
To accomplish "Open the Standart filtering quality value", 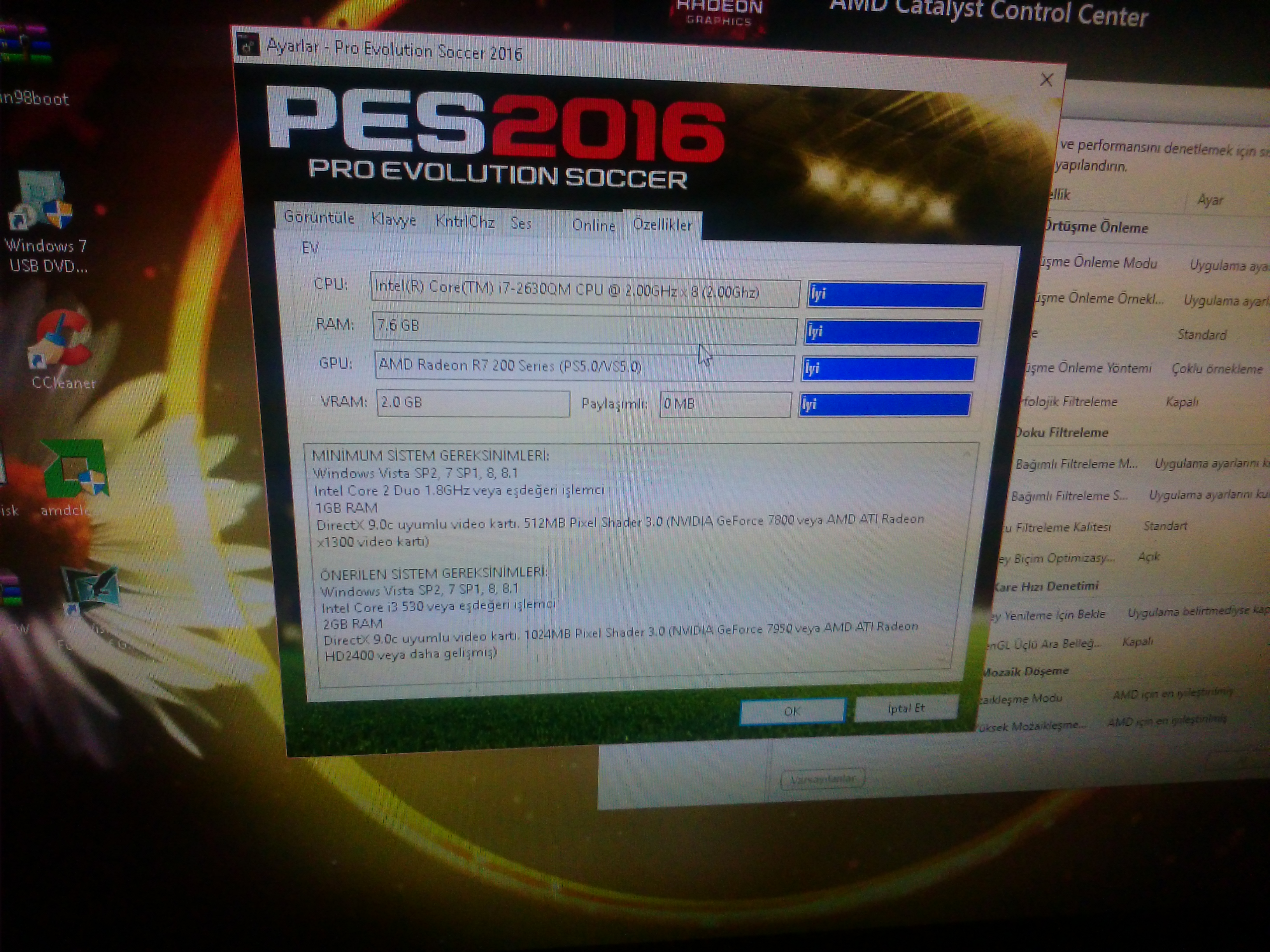I will click(1165, 526).
